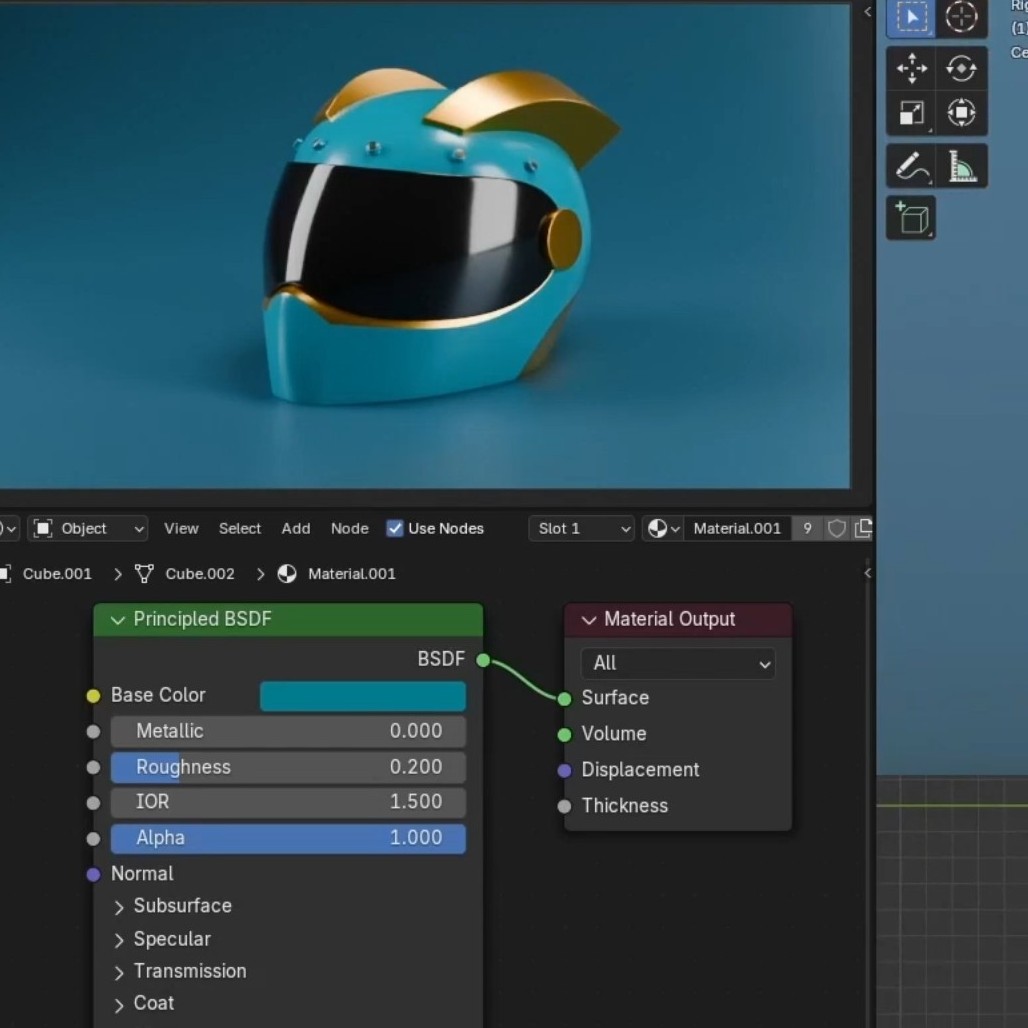Activate the Select Box tool

coord(911,17)
